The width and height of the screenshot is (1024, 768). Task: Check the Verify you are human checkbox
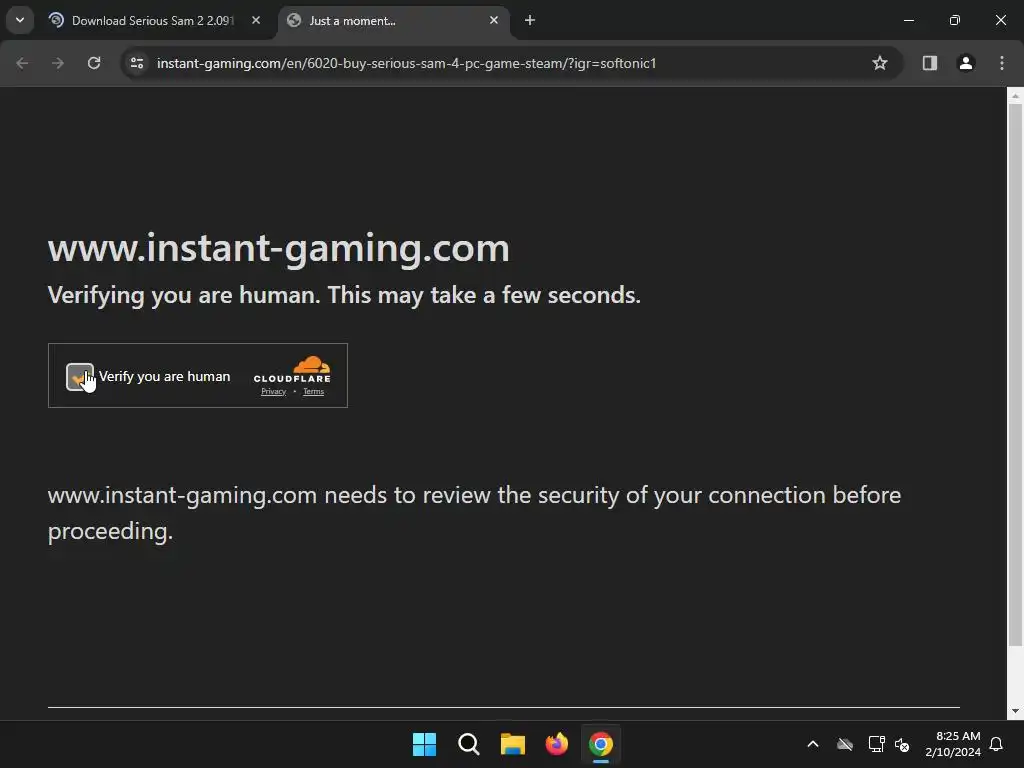[x=80, y=377]
